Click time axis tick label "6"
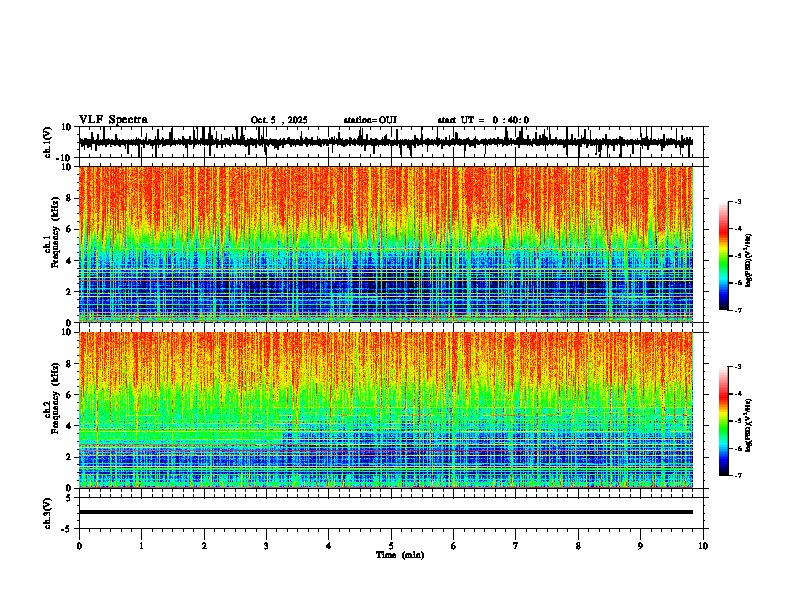Viewport: 792px width, 612px height. pyautogui.click(x=454, y=546)
